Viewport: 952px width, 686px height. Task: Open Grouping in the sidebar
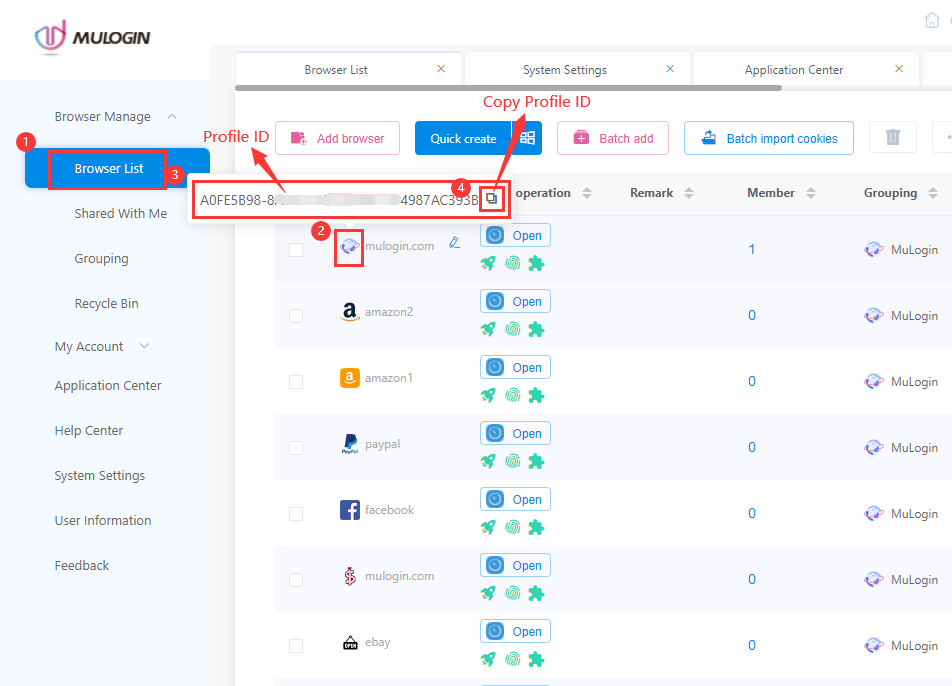(101, 259)
